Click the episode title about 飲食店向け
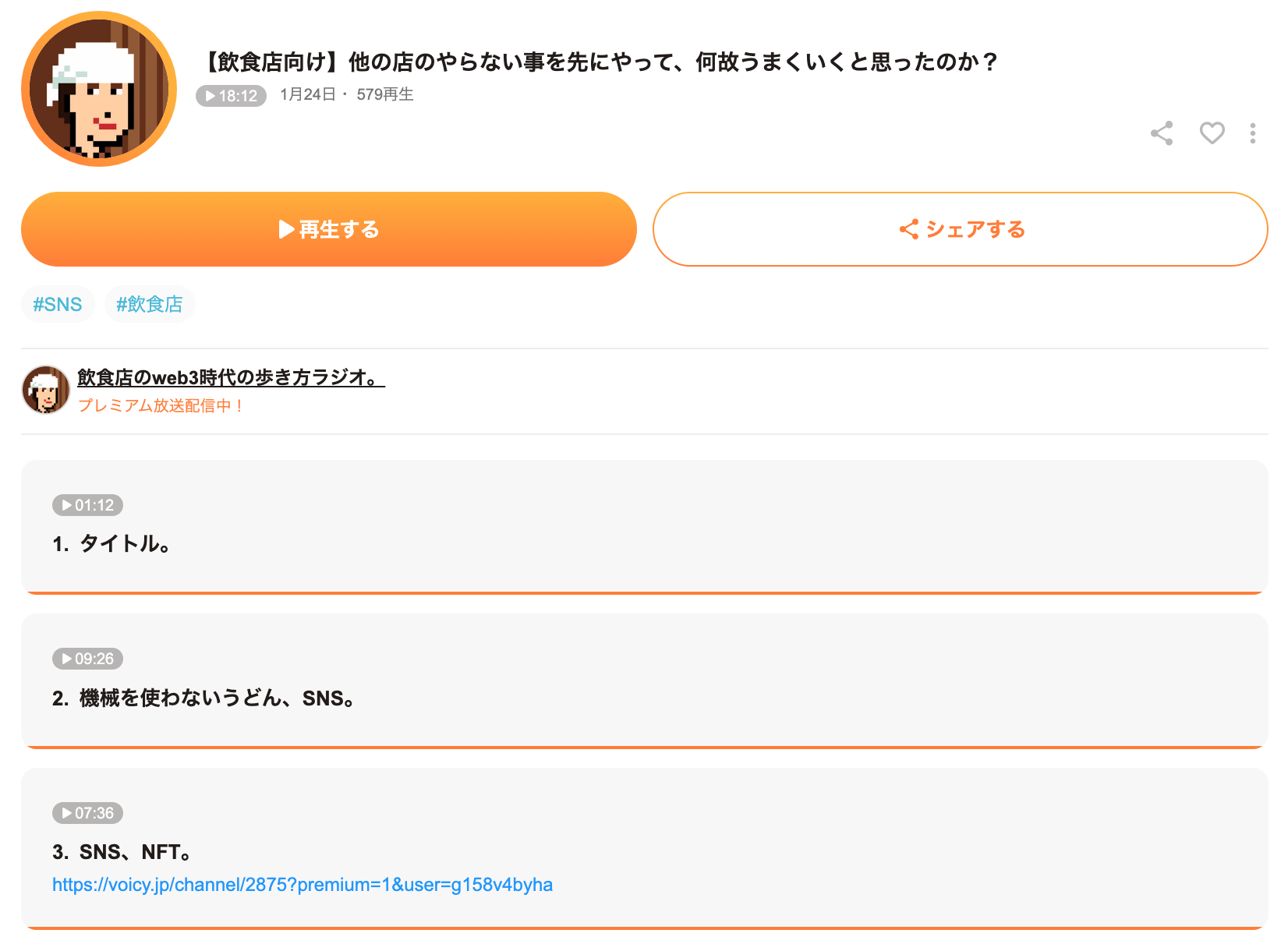1288x951 pixels. pos(599,62)
